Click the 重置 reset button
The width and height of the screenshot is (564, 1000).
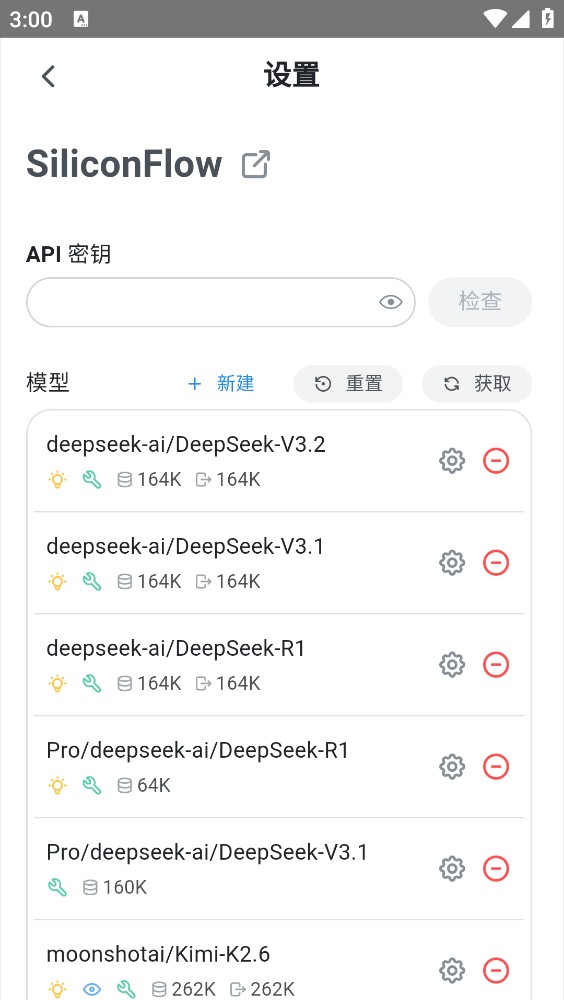(x=348, y=383)
